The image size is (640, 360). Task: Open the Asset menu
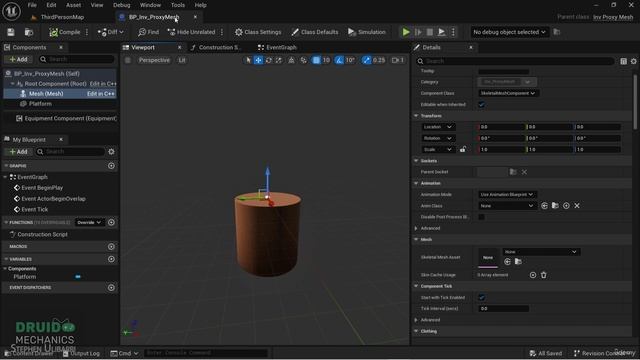(73, 5)
